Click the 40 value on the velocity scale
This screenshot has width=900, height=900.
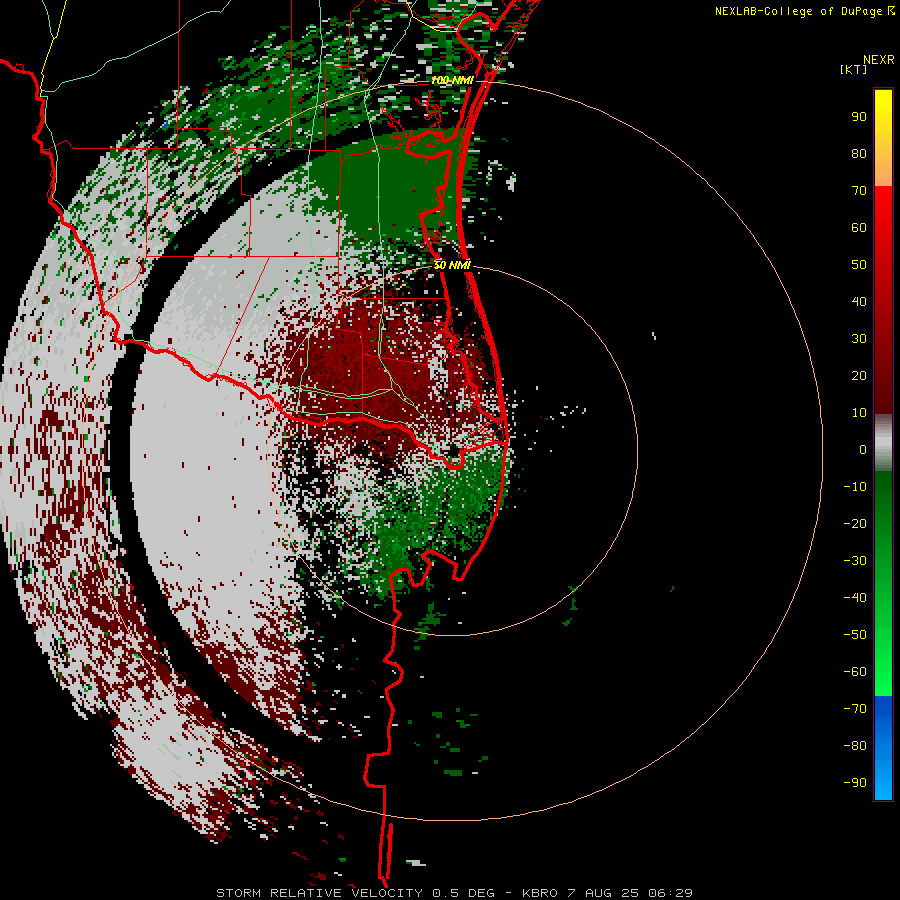point(859,302)
